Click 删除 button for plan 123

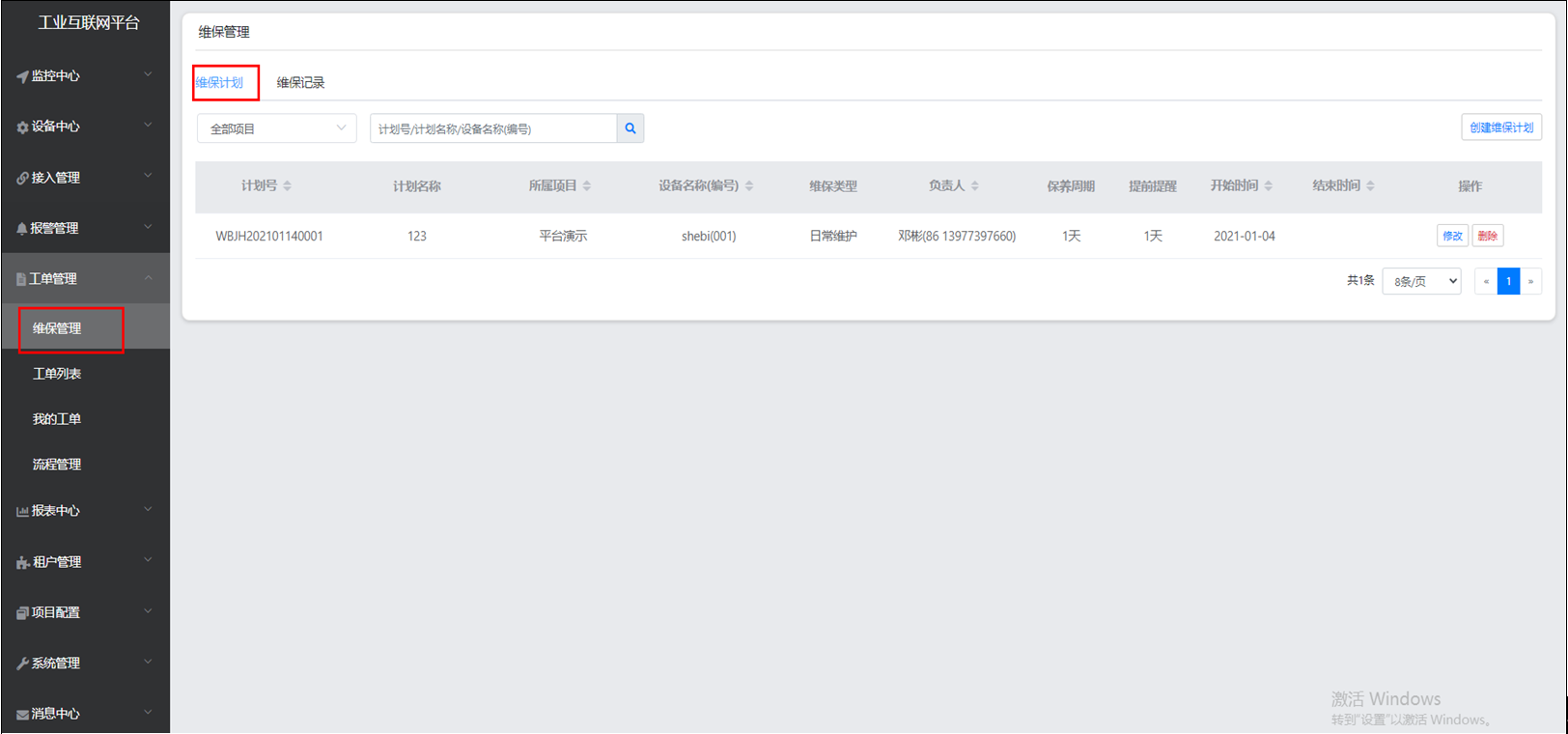(x=1488, y=236)
